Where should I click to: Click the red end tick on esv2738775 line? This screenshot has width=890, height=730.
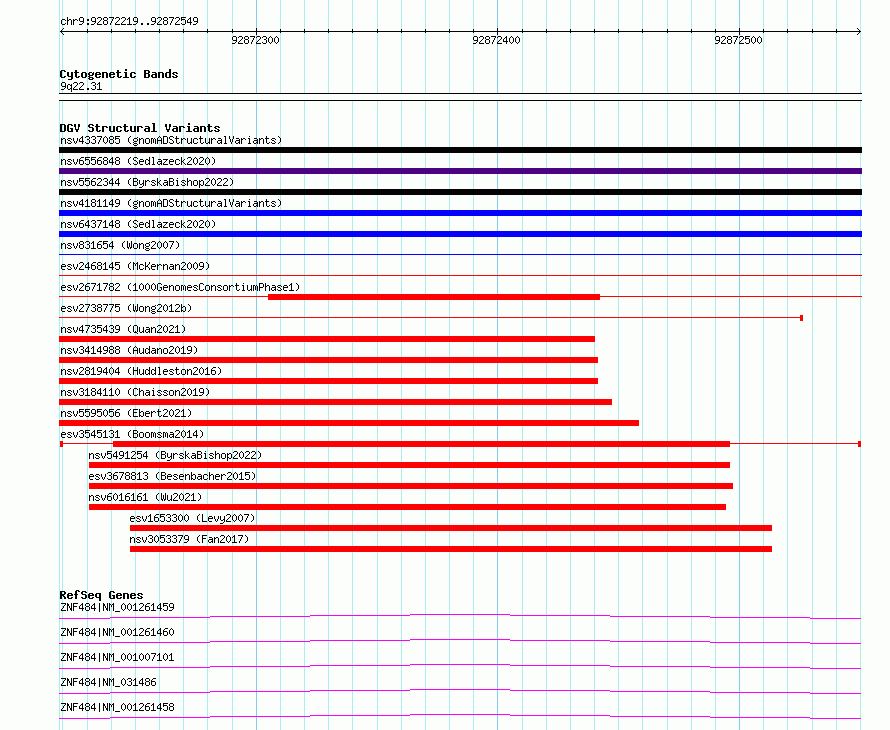coord(801,318)
